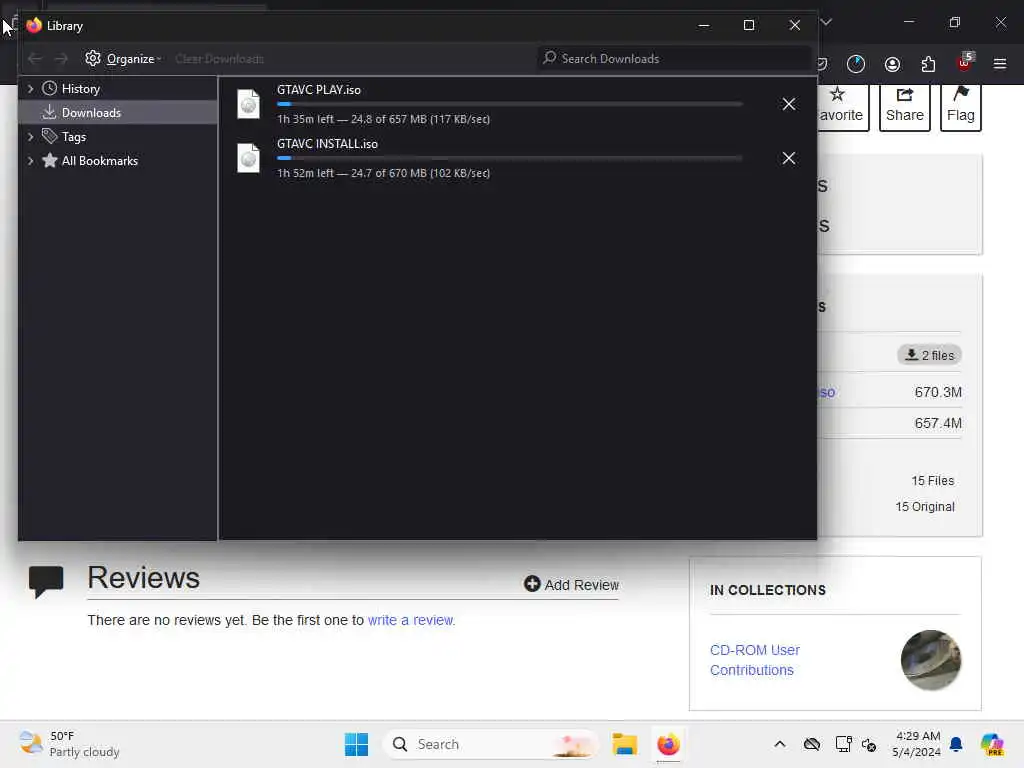Click GTAVC PLAY.iso download progress bar
The image size is (1024, 768).
pyautogui.click(x=509, y=104)
